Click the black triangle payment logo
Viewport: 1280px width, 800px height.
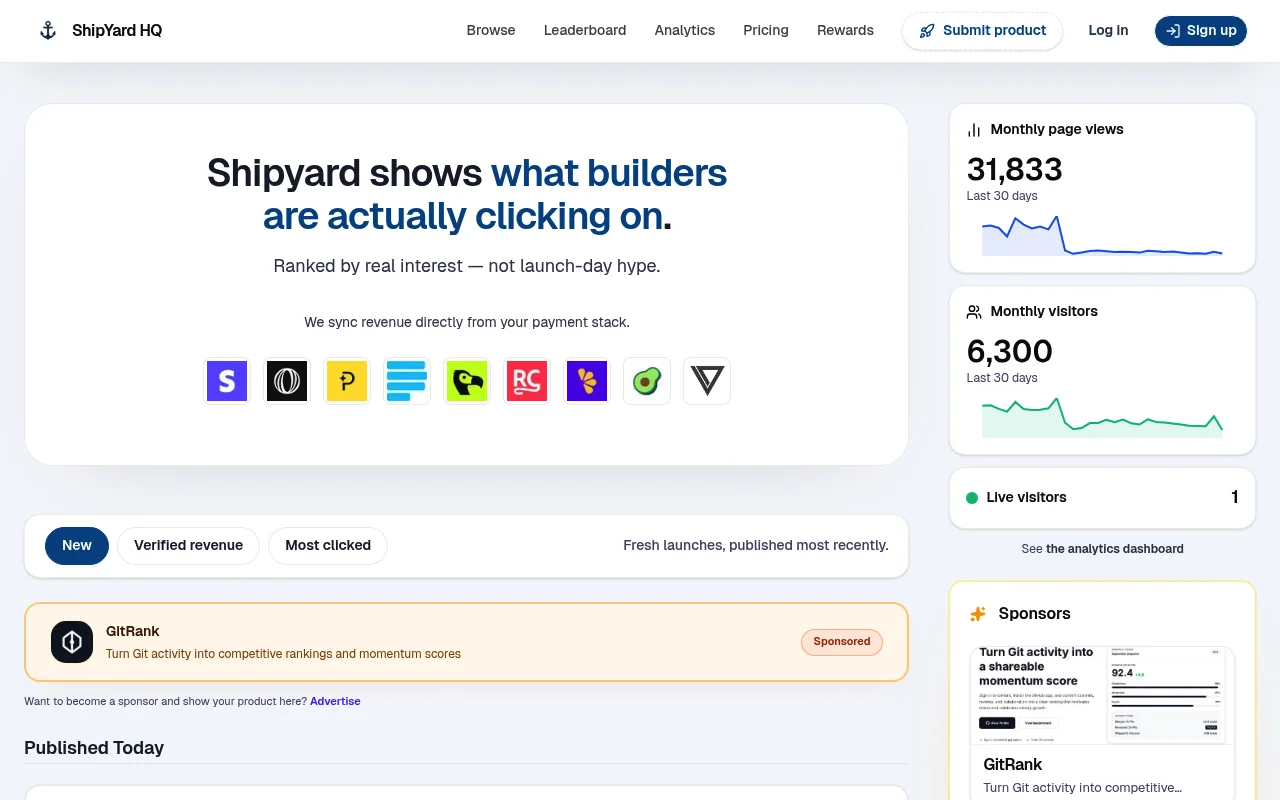pos(707,381)
